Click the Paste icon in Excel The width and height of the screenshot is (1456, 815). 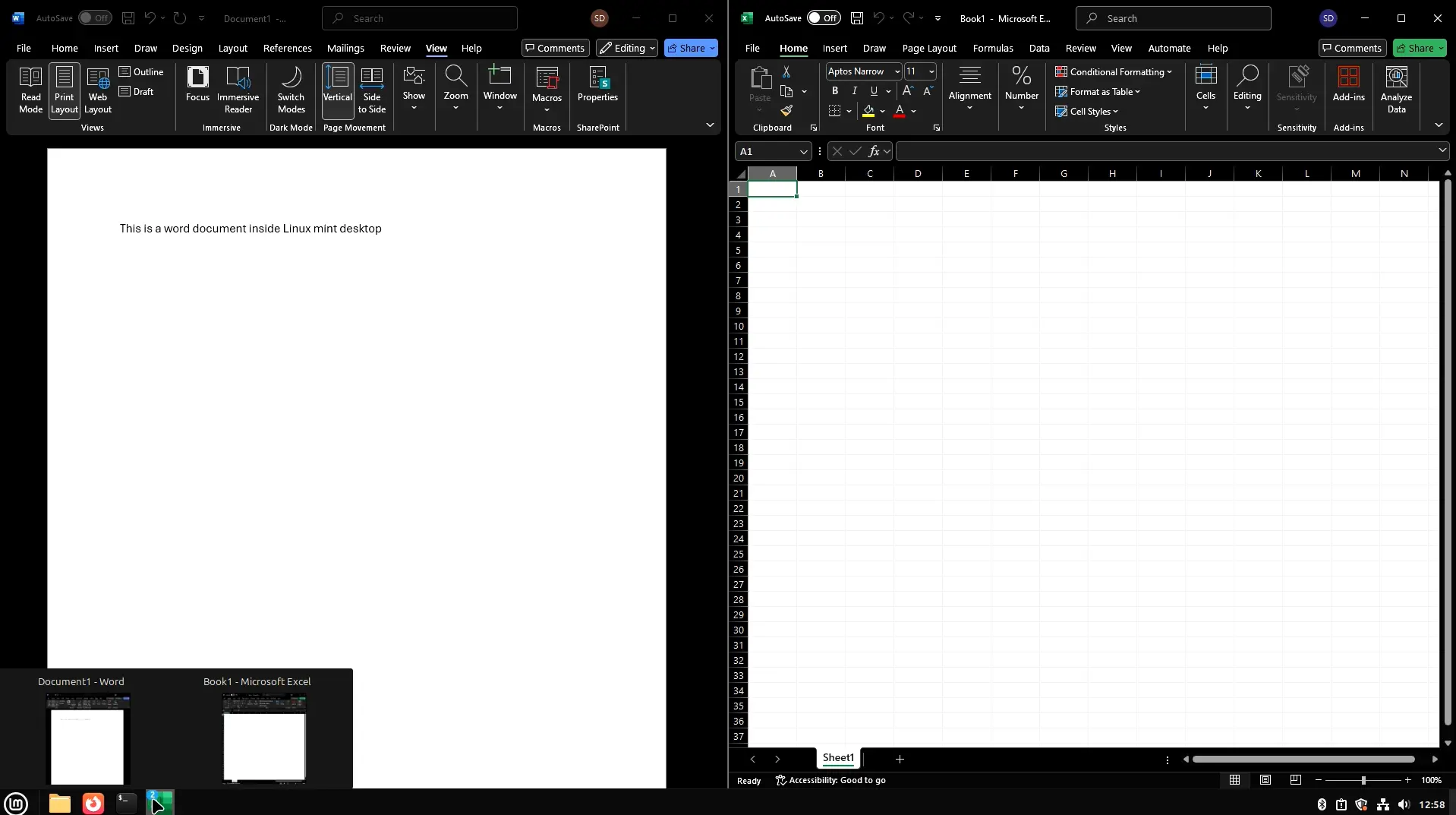coord(760,80)
